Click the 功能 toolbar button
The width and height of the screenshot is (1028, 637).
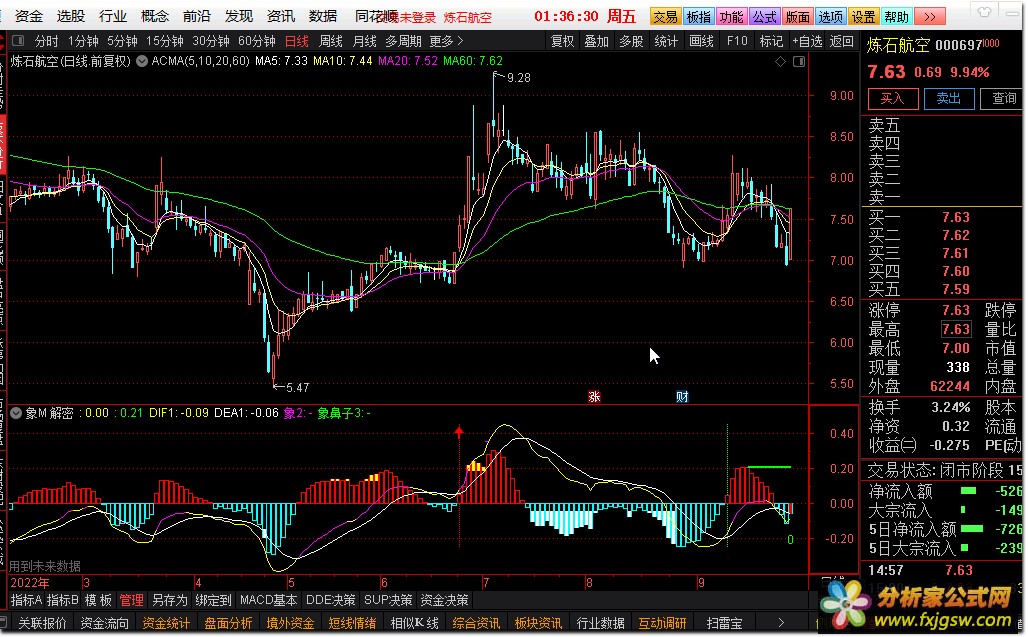(731, 16)
